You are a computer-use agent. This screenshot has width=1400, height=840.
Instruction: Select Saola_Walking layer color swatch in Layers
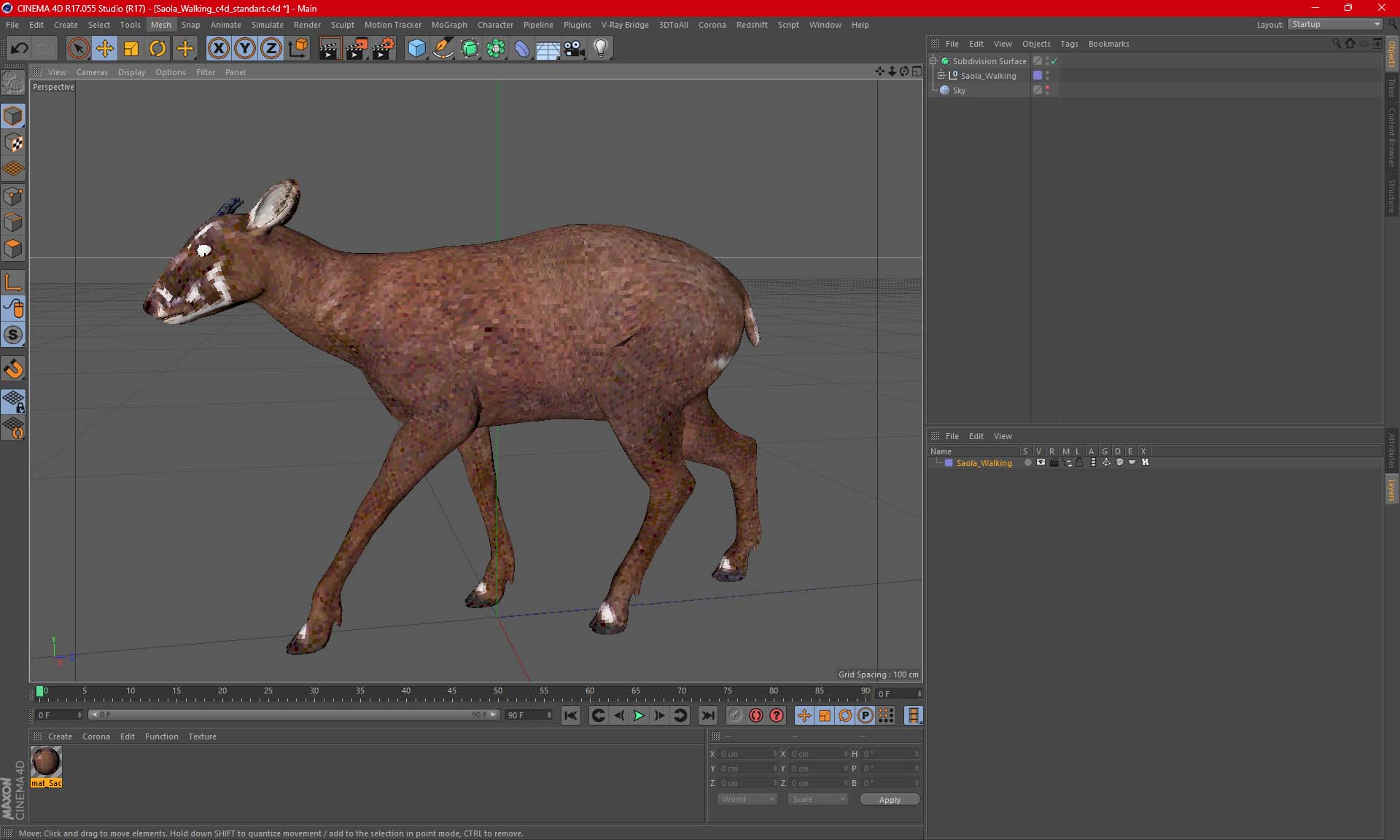tap(949, 463)
